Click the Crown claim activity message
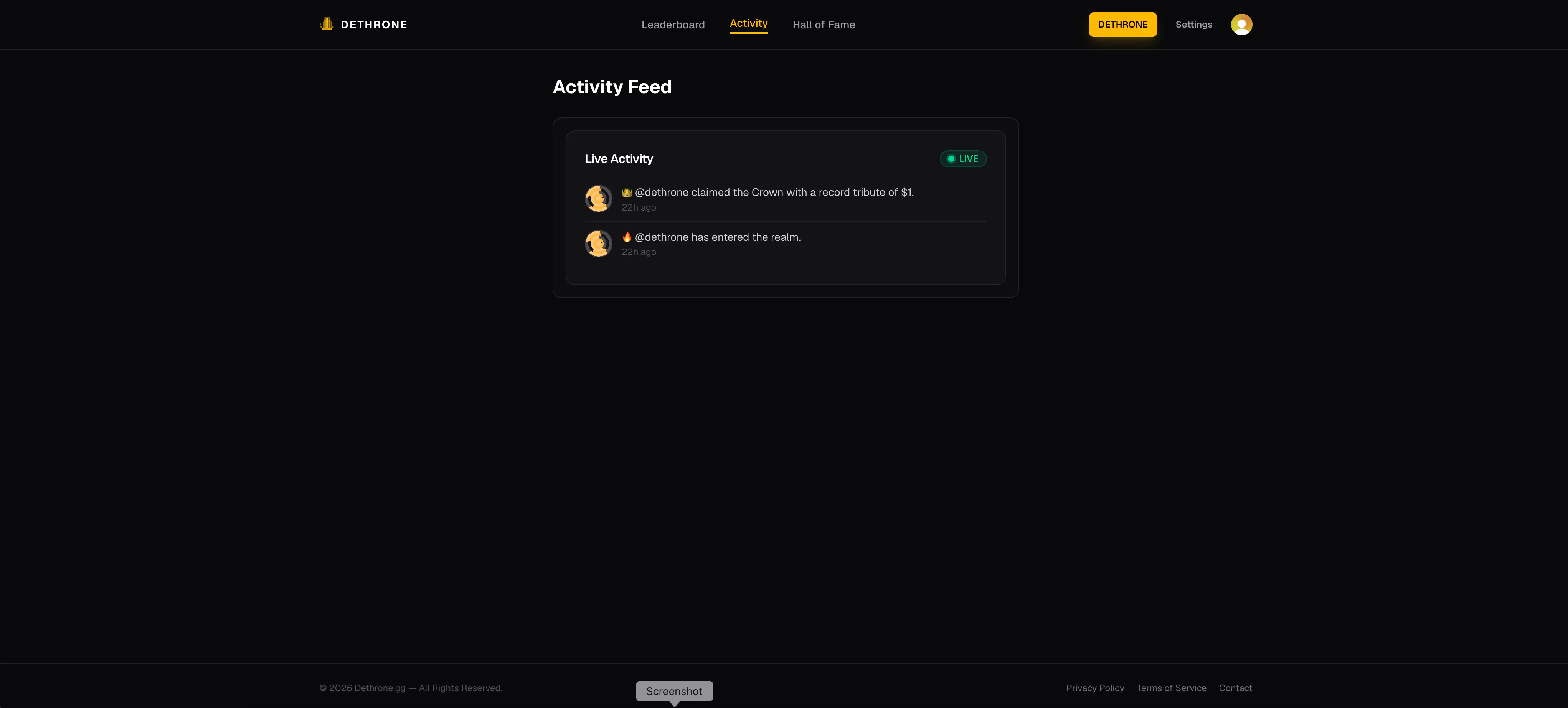1568x708 pixels. point(774,192)
